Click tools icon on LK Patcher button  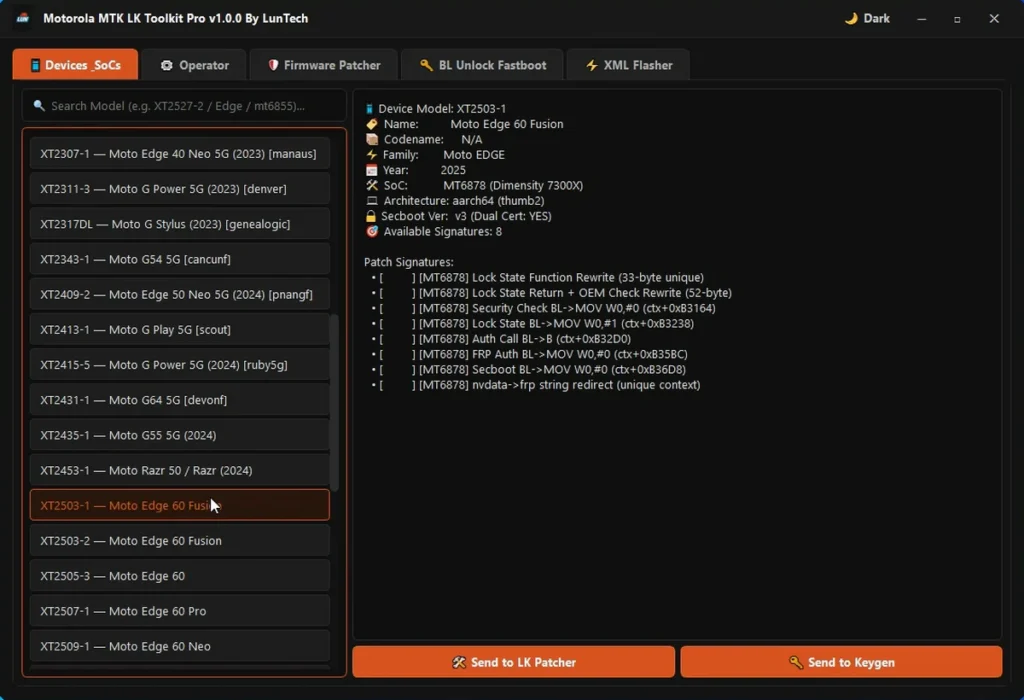459,662
